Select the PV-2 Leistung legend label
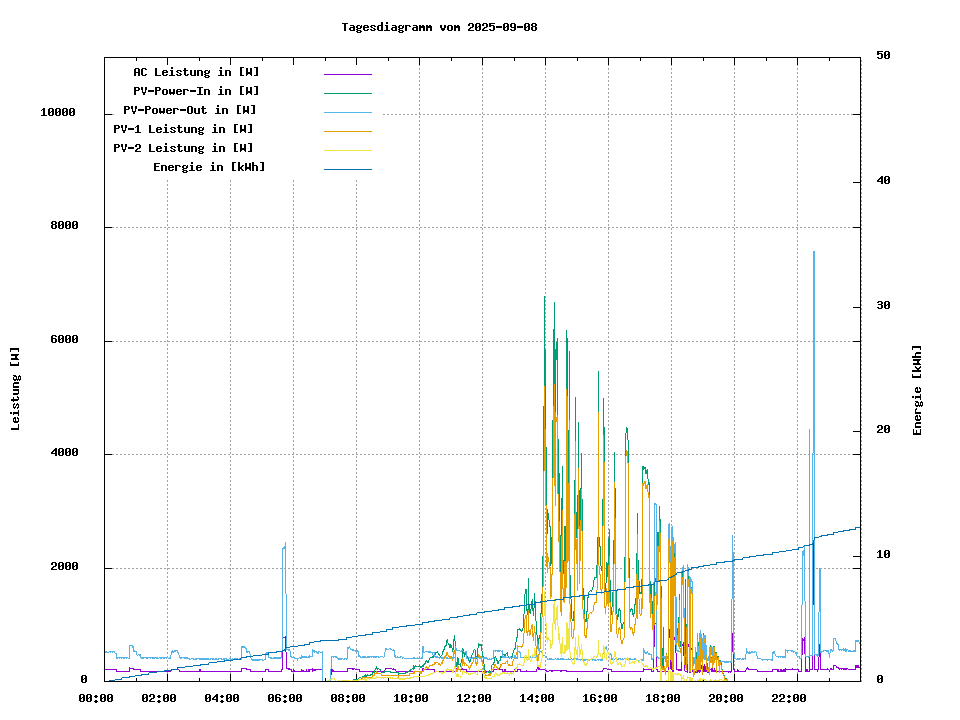The width and height of the screenshot is (960, 720). (183, 148)
